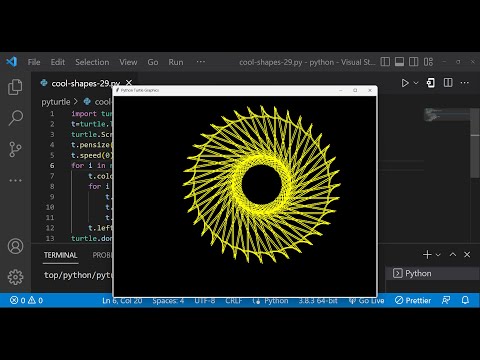Viewport: 480px width, 360px height.
Task: Open the new terminal launch profile dropdown
Action: point(438,255)
